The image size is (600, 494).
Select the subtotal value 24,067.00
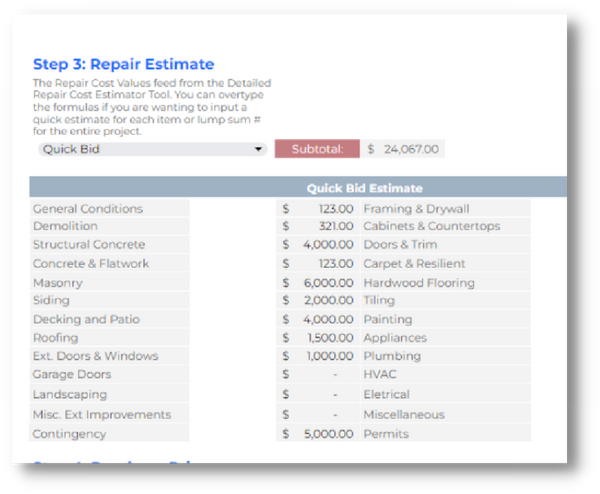(x=402, y=150)
